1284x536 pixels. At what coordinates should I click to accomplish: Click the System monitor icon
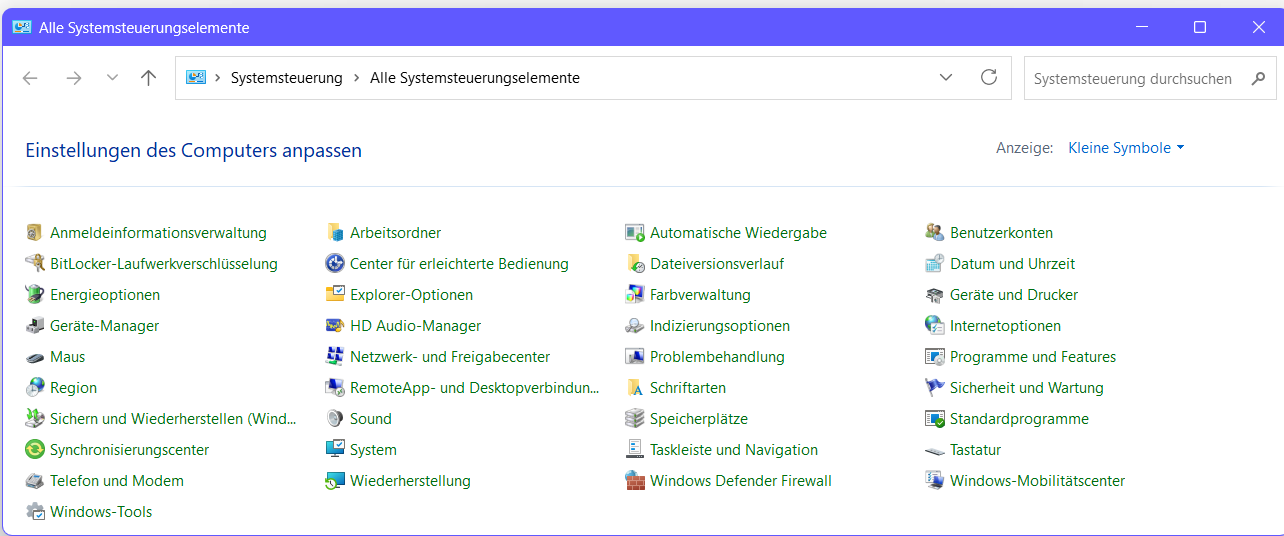[335, 450]
